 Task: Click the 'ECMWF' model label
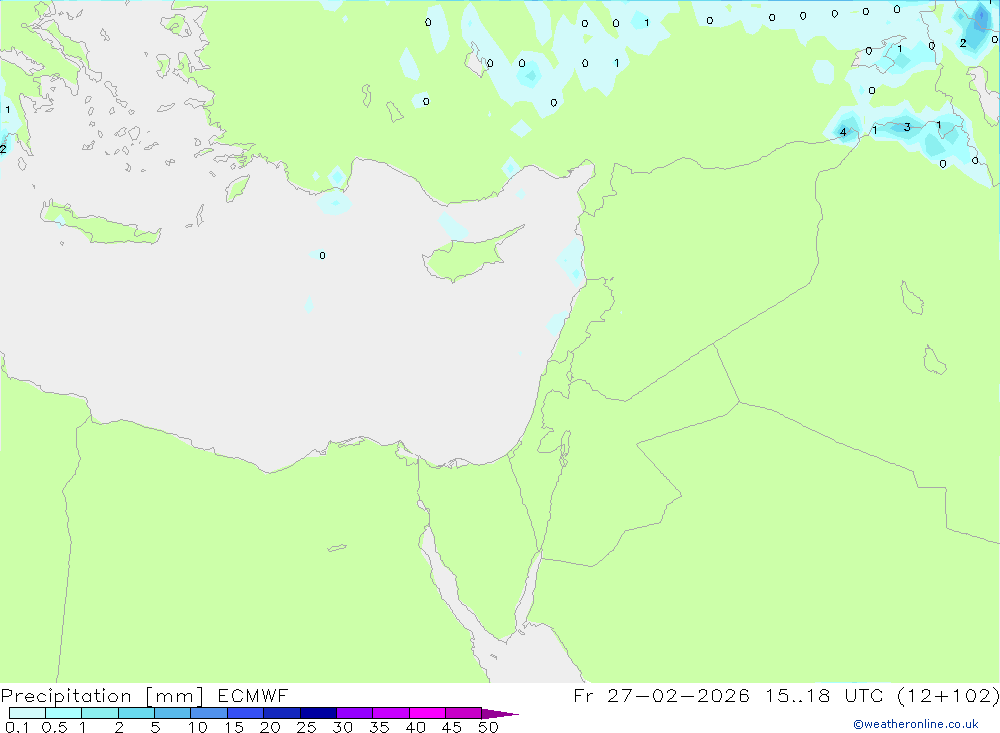(253, 695)
